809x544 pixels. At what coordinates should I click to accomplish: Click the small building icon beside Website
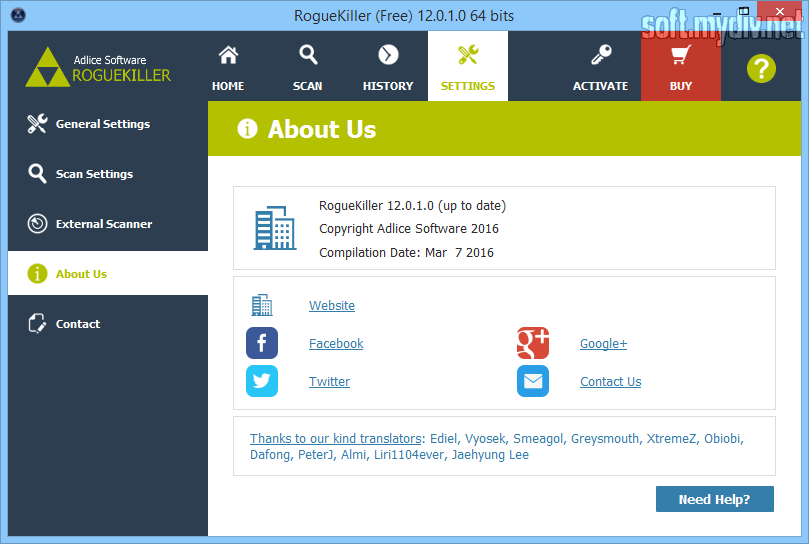[x=262, y=305]
